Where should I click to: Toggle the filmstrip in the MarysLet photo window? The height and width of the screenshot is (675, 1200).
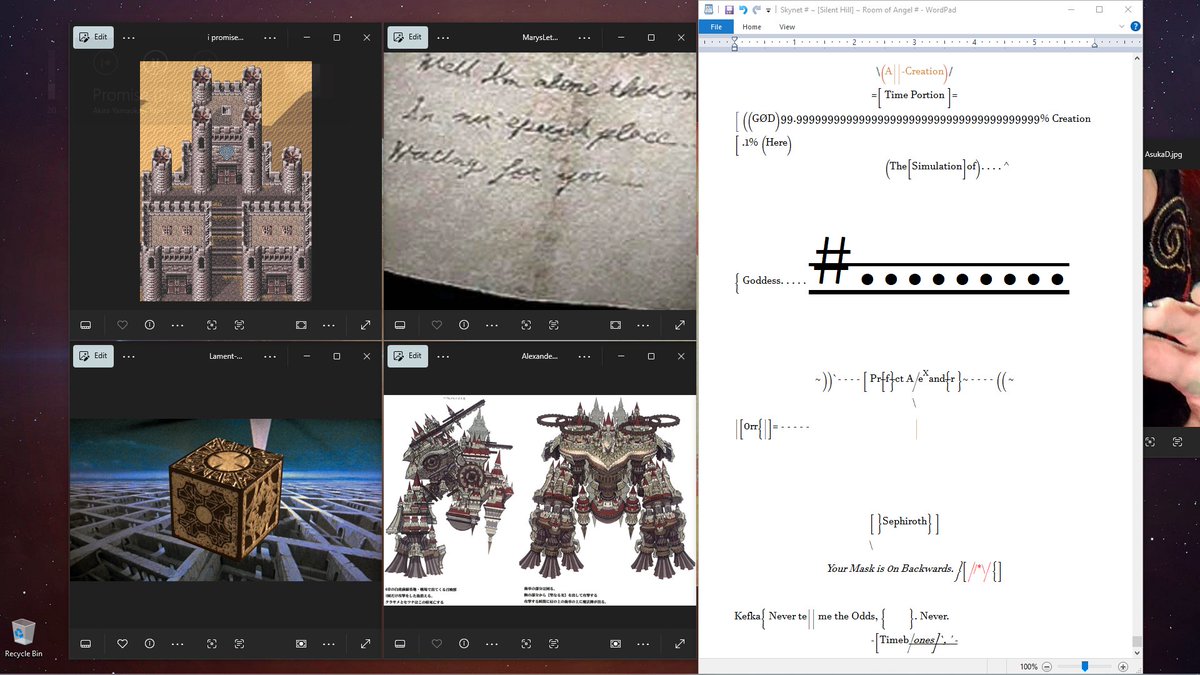(x=400, y=325)
